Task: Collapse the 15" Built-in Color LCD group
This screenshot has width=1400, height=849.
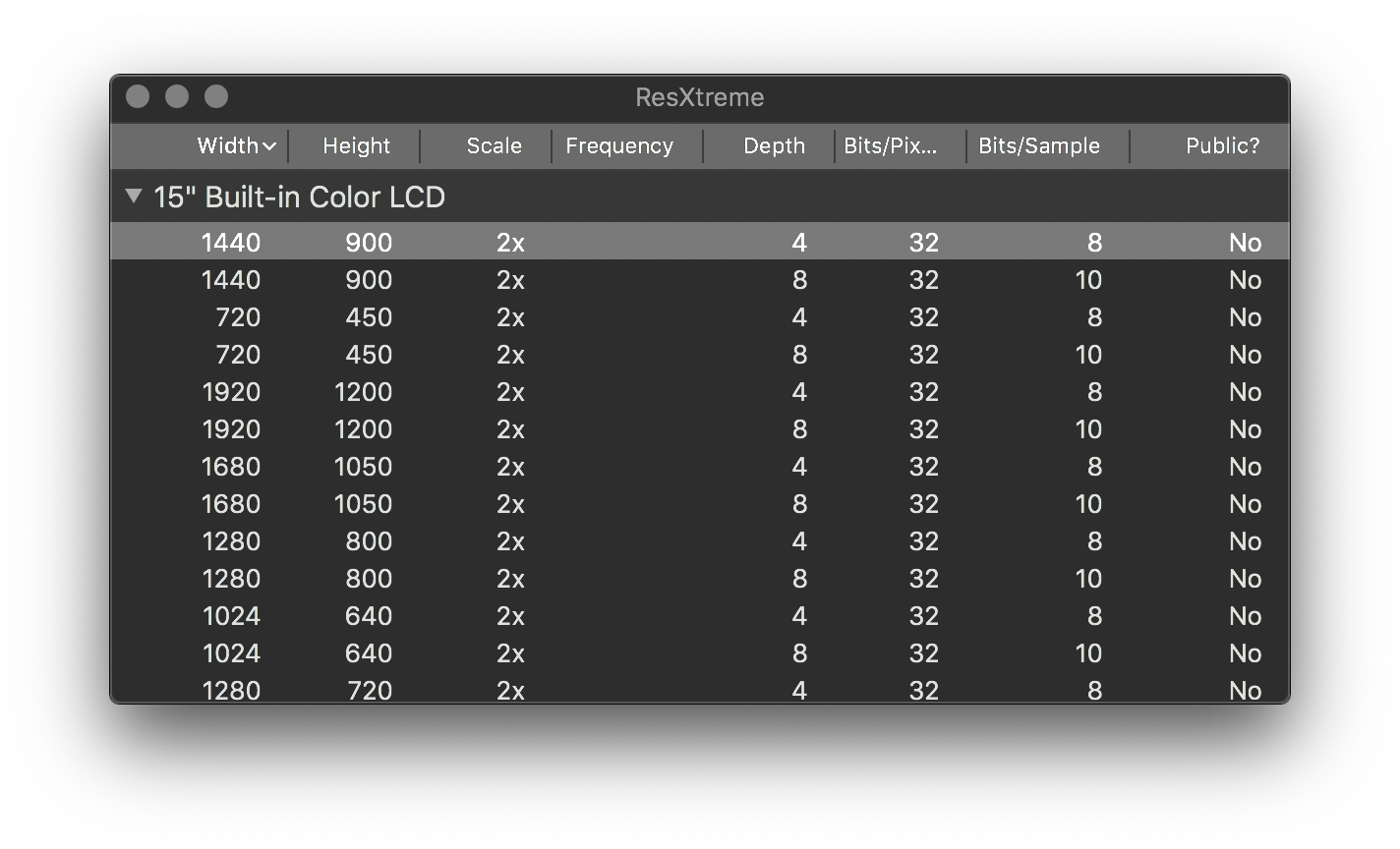Action: [x=134, y=197]
